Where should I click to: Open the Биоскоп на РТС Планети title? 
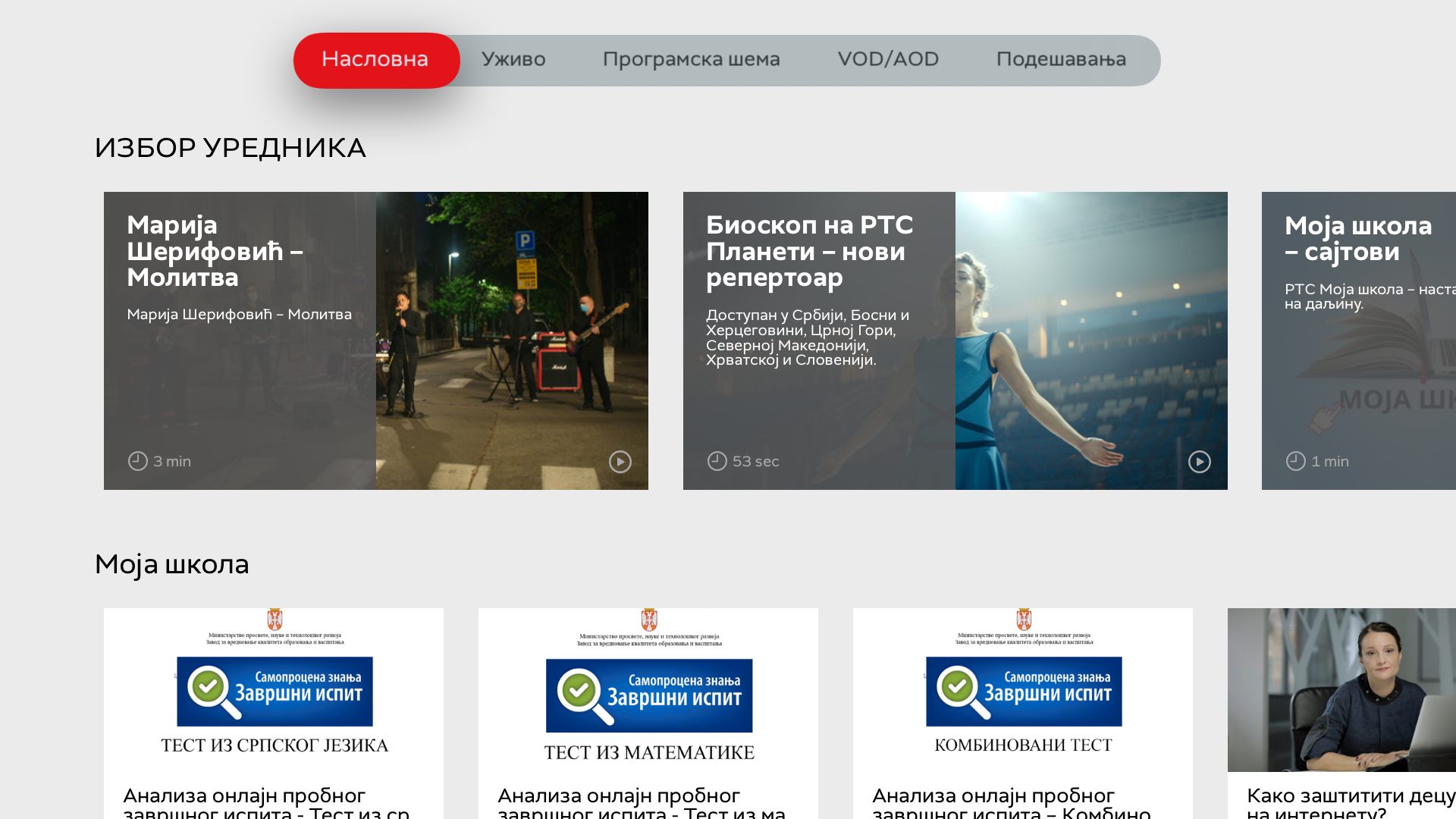tap(810, 251)
